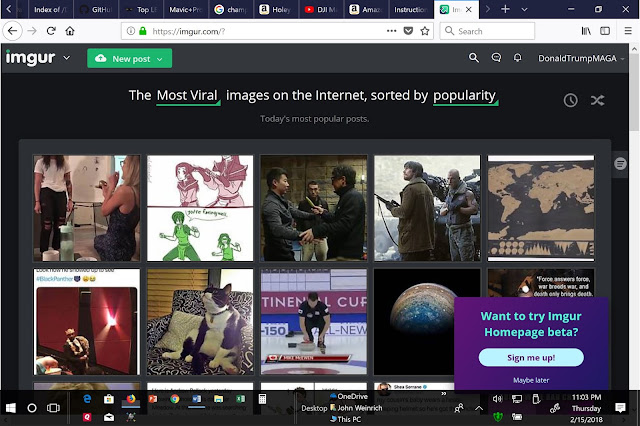Click the imgur logo
The height and width of the screenshot is (426, 640).
click(x=30, y=58)
